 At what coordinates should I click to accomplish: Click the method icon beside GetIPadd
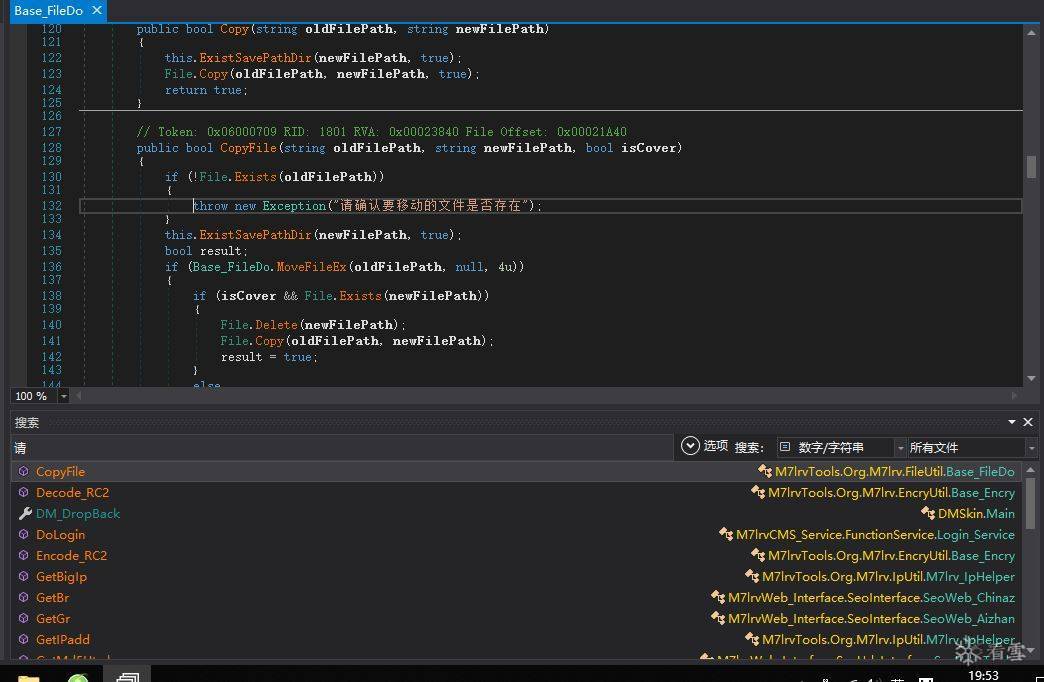(x=24, y=639)
